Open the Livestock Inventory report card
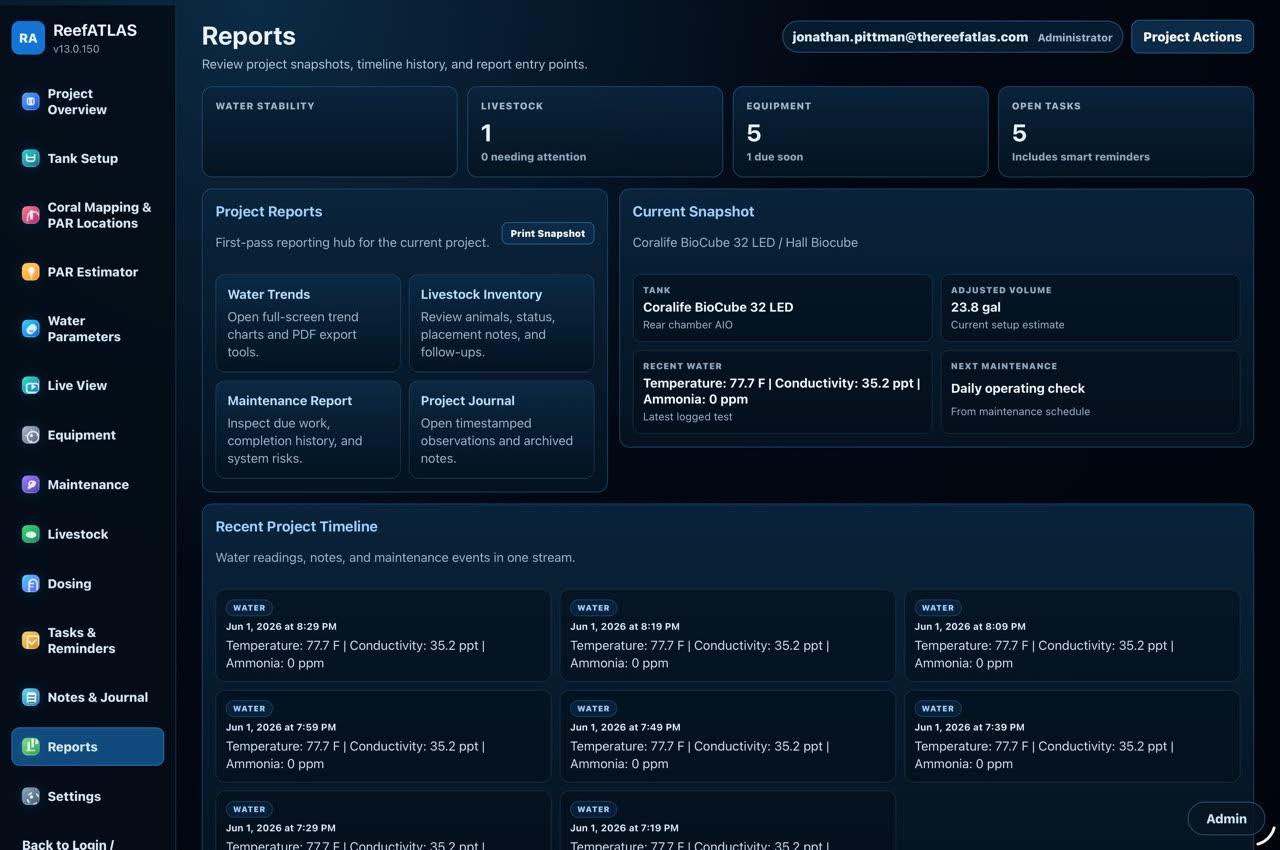1280x850 pixels. point(501,323)
